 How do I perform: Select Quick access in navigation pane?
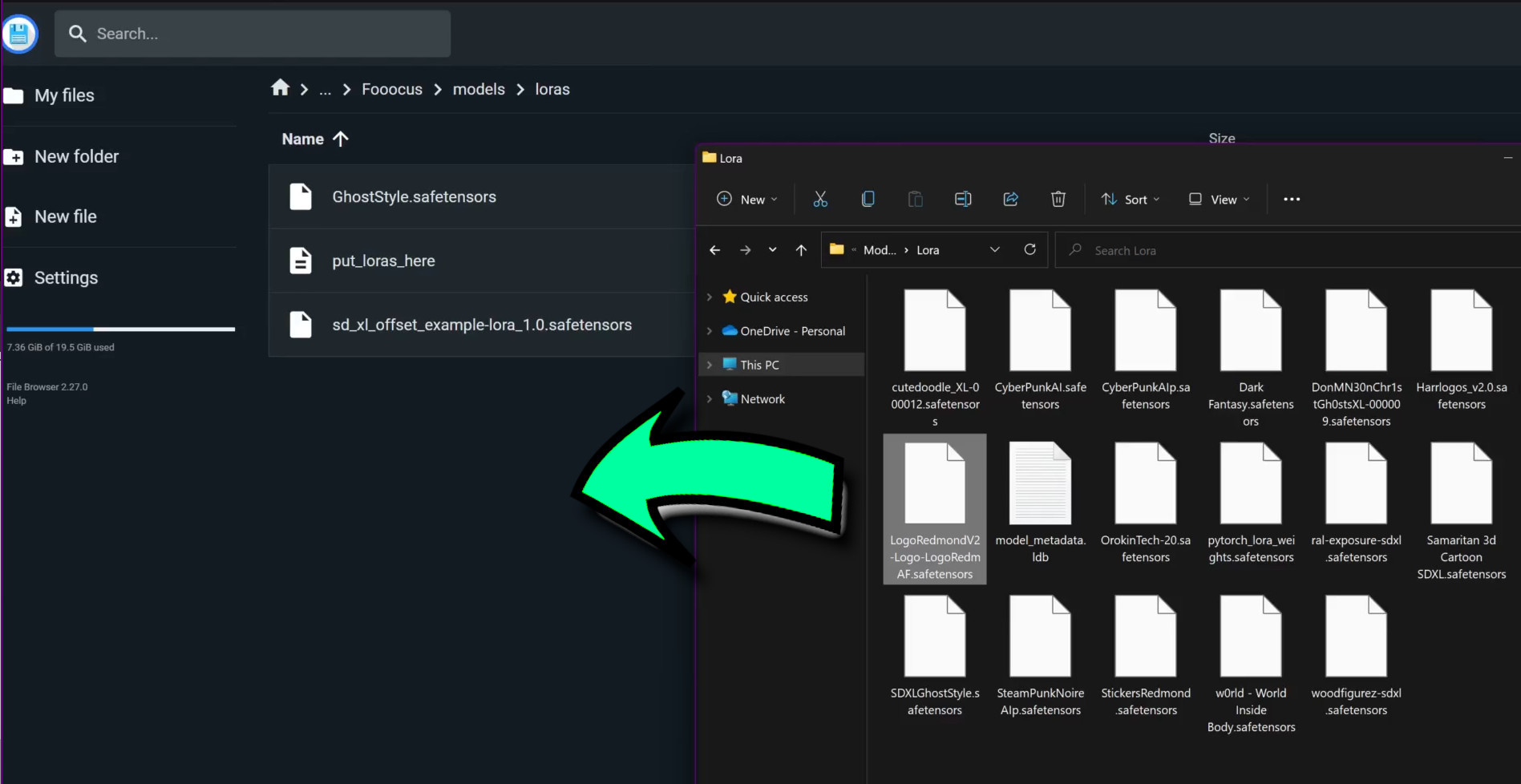pyautogui.click(x=774, y=297)
